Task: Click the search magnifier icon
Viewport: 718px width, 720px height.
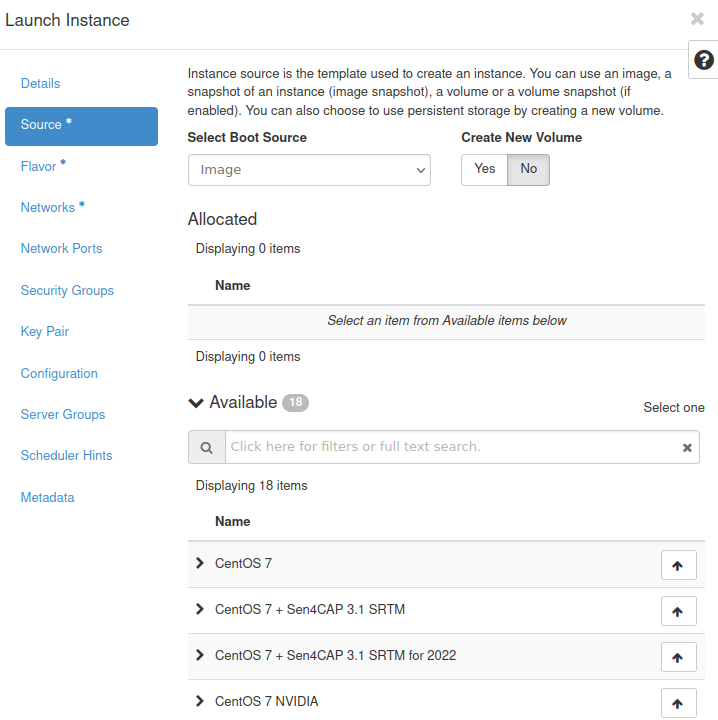Action: [207, 447]
